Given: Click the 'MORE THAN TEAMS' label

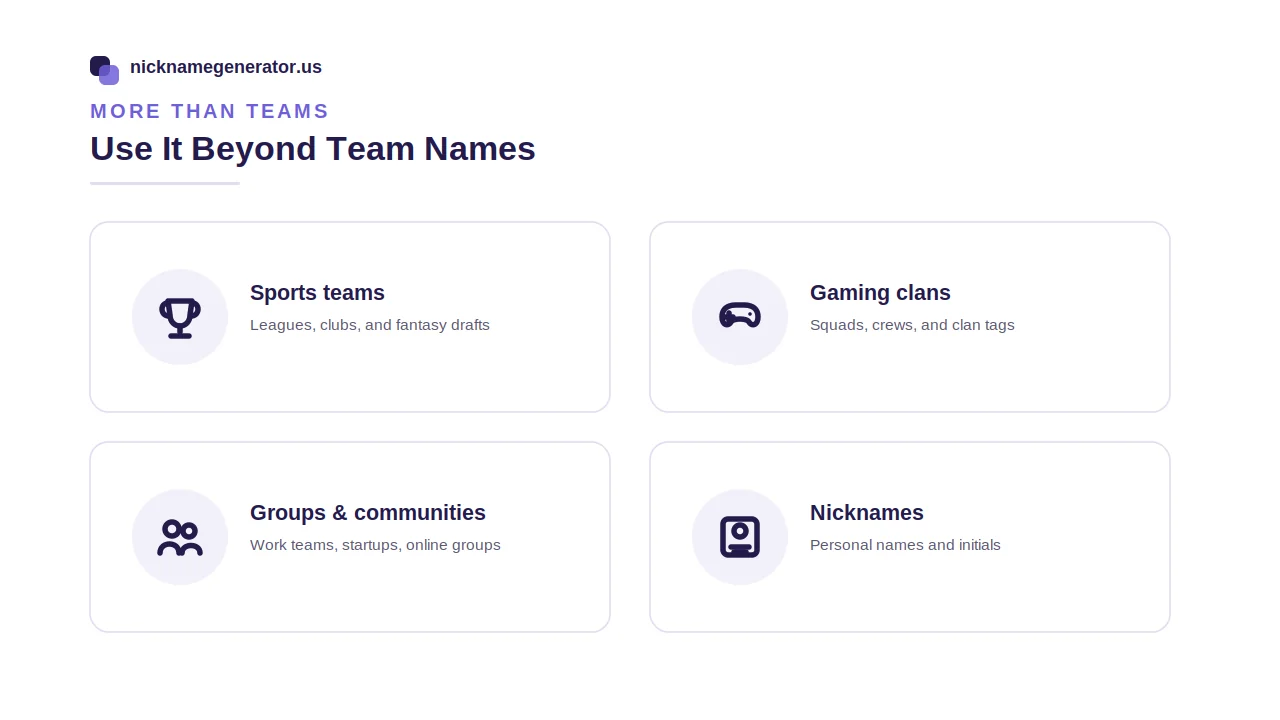Looking at the screenshot, I should click(x=210, y=111).
